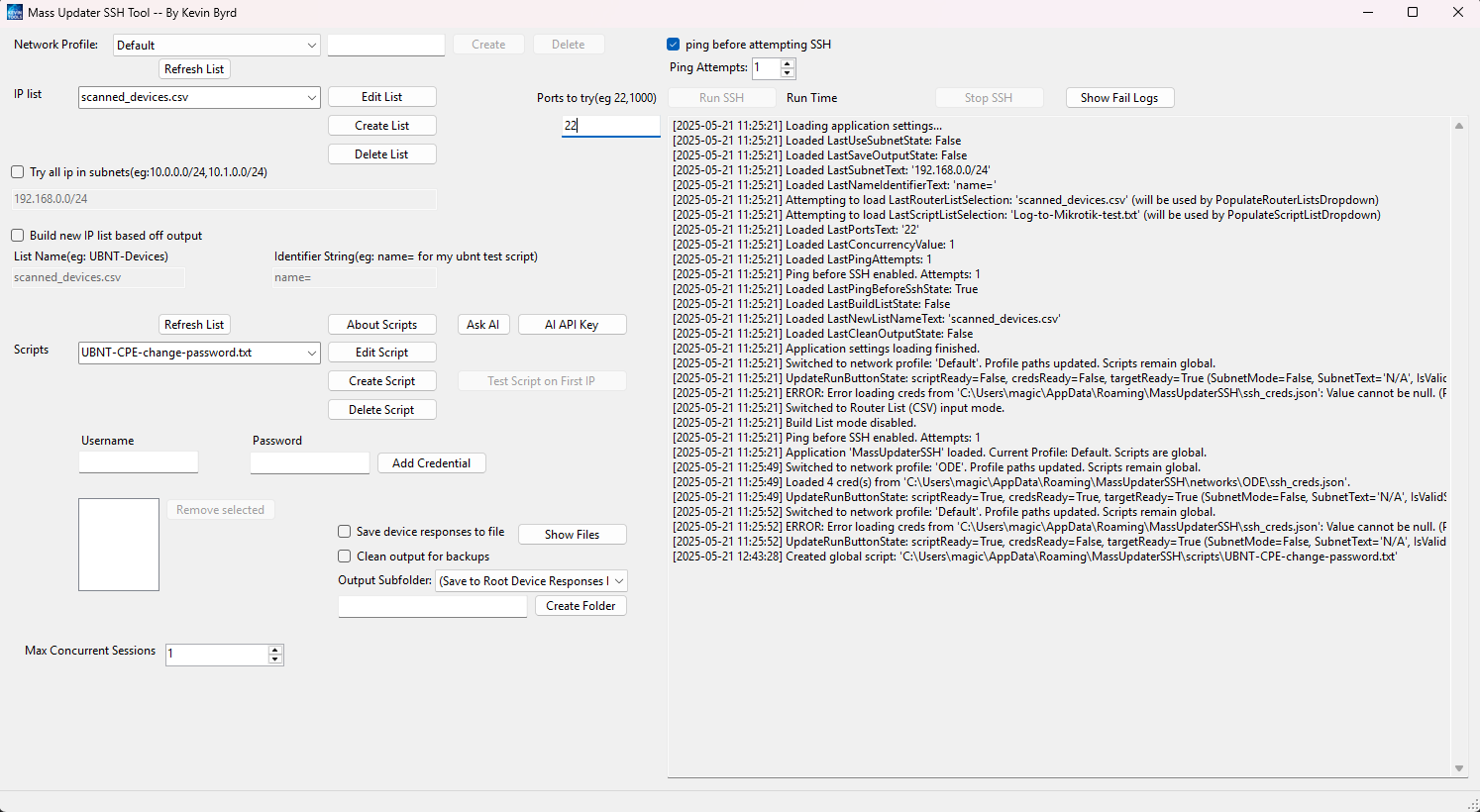This screenshot has width=1480, height=812.
Task: Click the Ask AI button
Action: tap(483, 324)
